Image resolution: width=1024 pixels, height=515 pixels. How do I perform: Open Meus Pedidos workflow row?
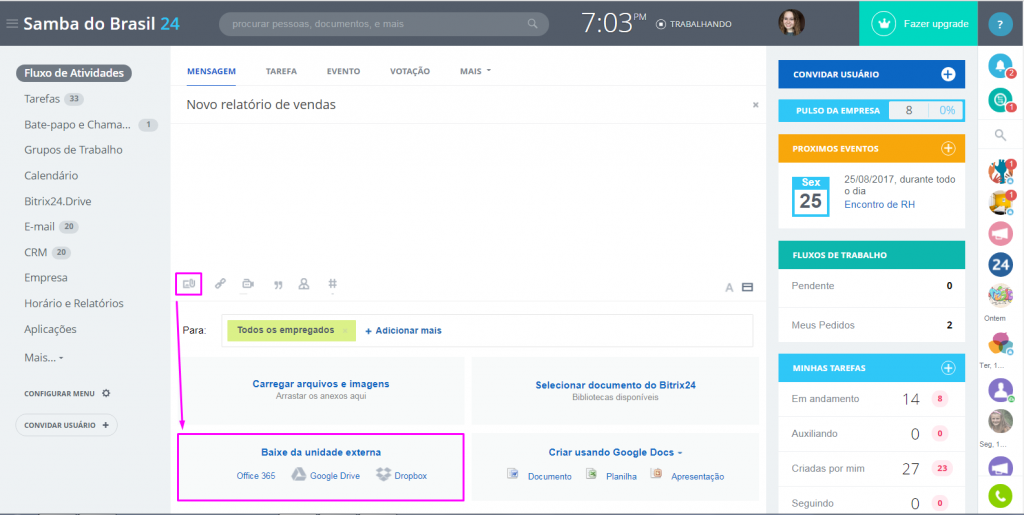[871, 324]
